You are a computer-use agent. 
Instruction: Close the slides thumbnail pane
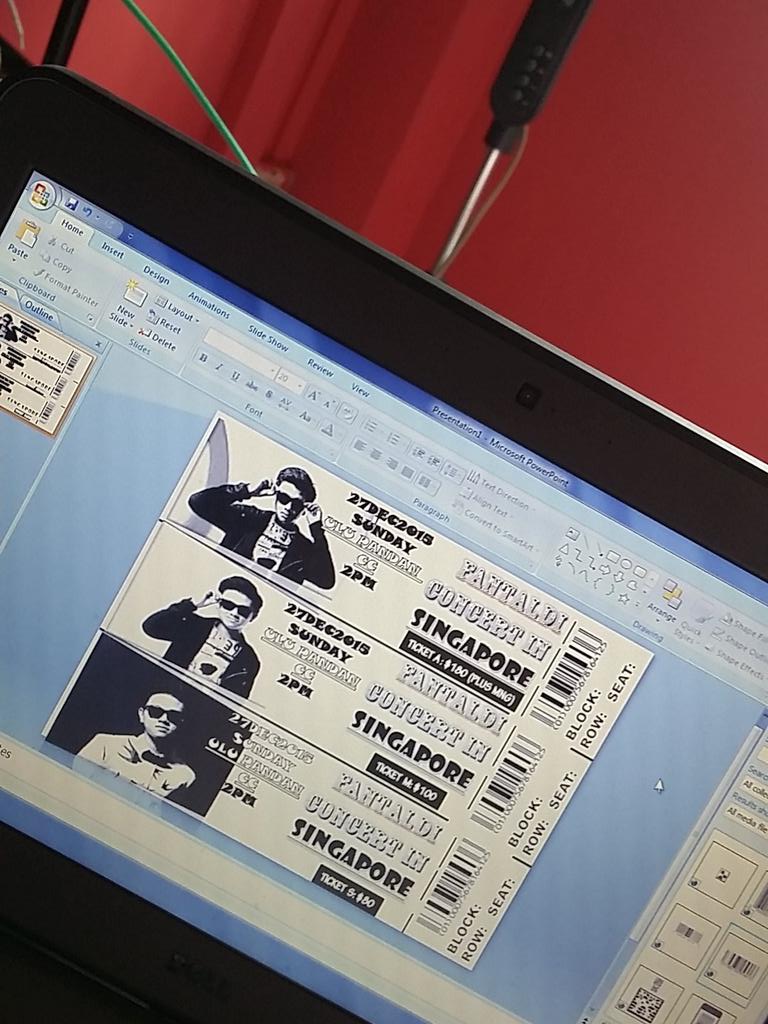click(x=98, y=344)
